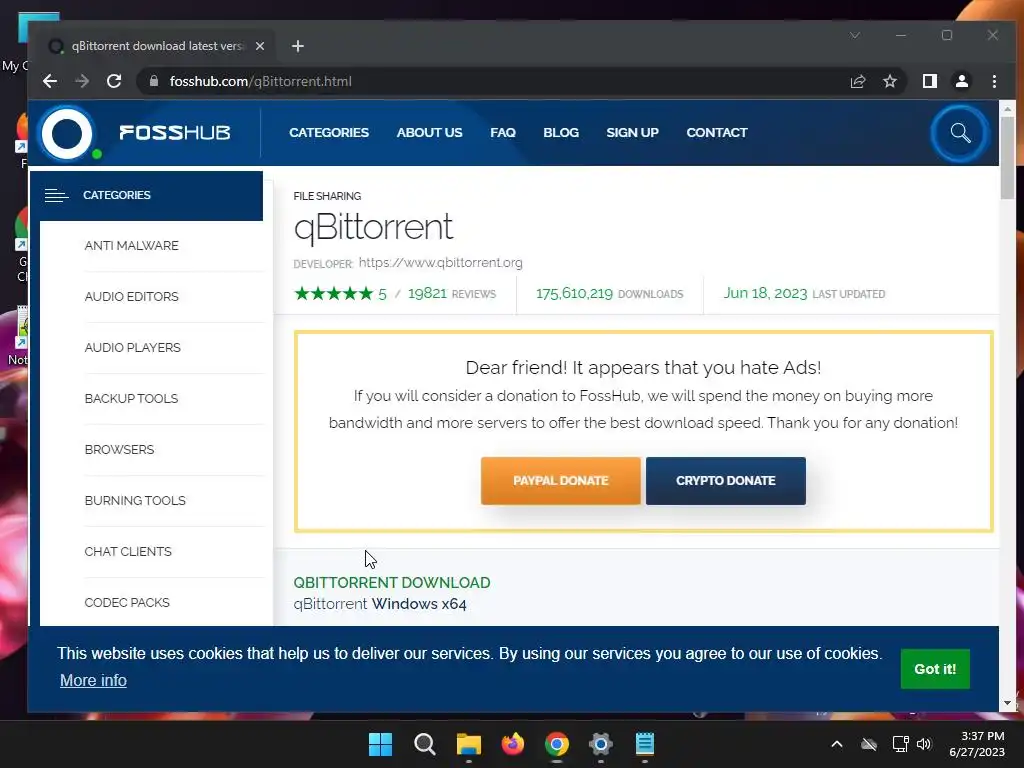Toggle the browser side panel icon
Viewport: 1024px width, 768px height.
(929, 81)
